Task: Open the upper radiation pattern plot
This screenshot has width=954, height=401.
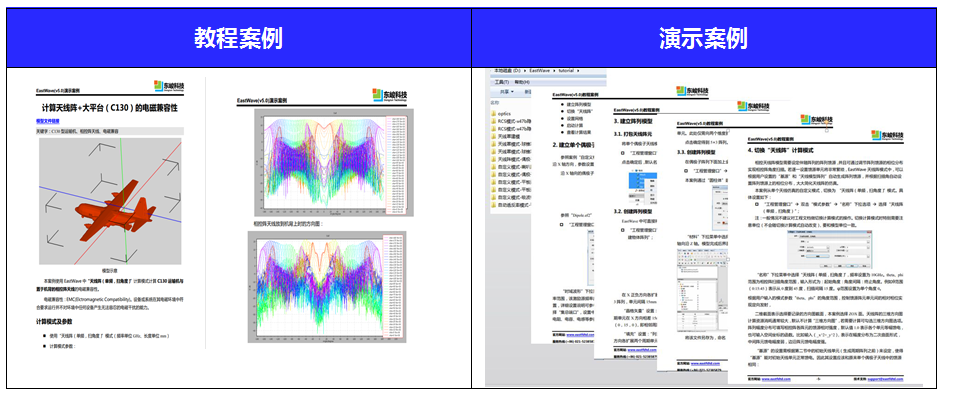Action: (333, 162)
